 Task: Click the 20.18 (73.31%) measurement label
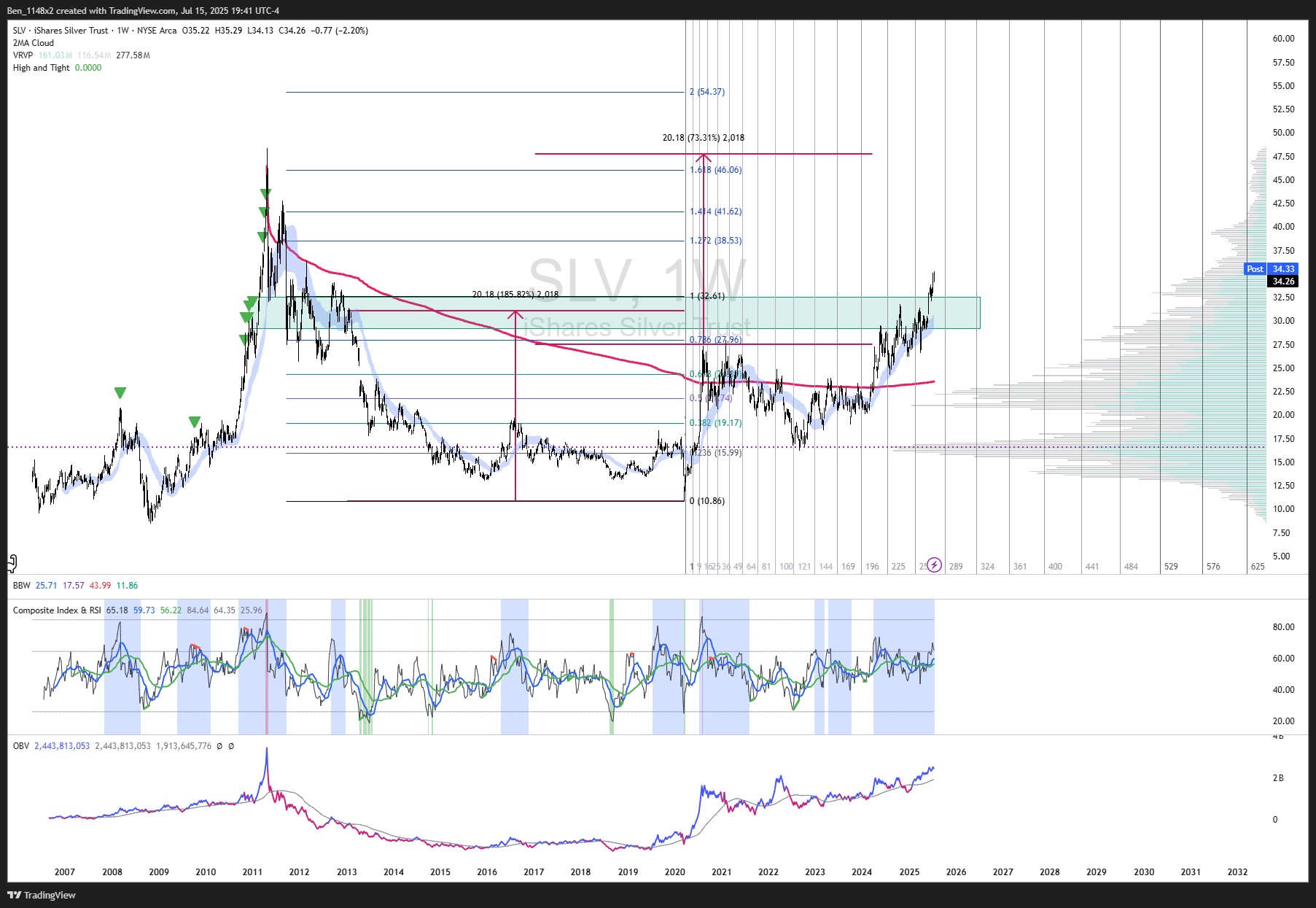tap(704, 138)
